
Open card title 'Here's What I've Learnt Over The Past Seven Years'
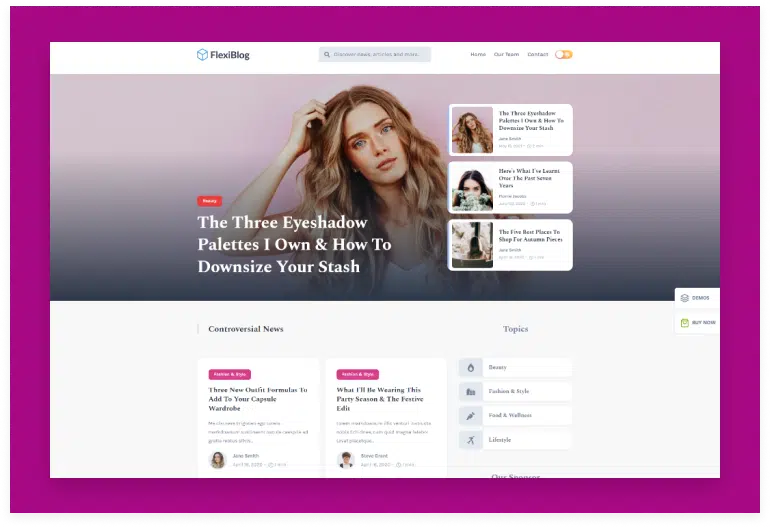pyautogui.click(x=529, y=178)
